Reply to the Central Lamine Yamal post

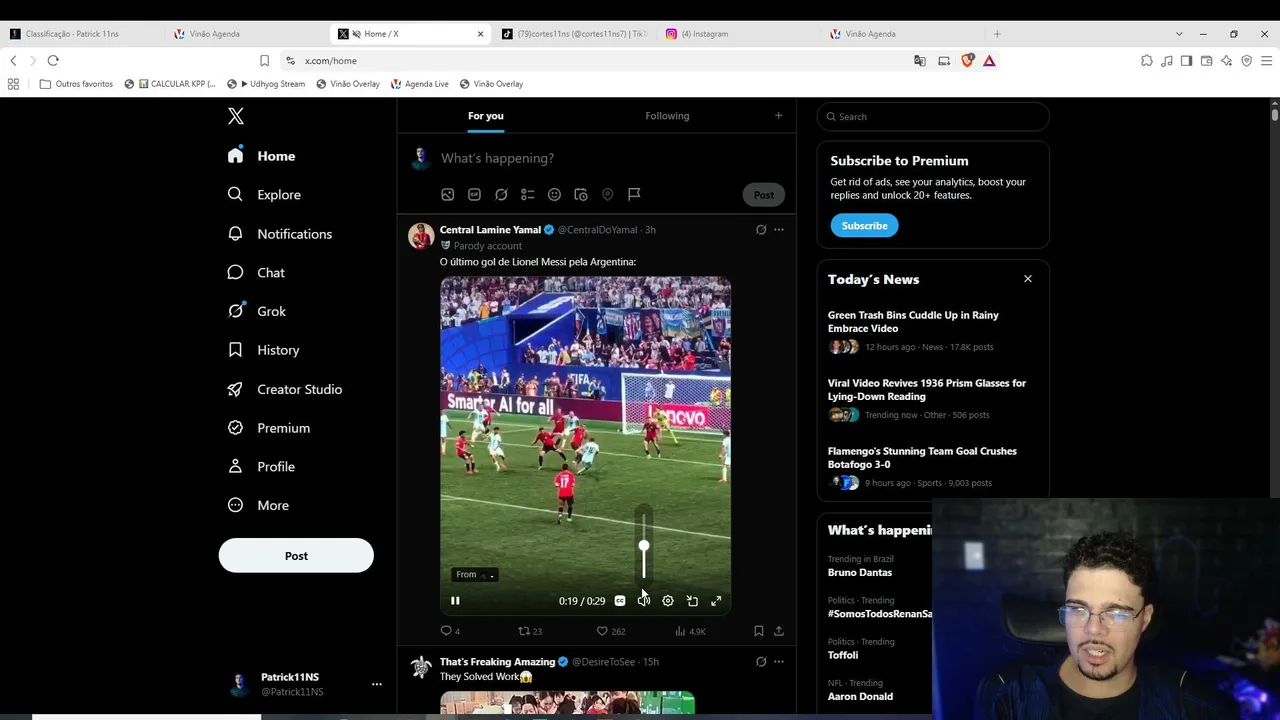click(x=450, y=631)
